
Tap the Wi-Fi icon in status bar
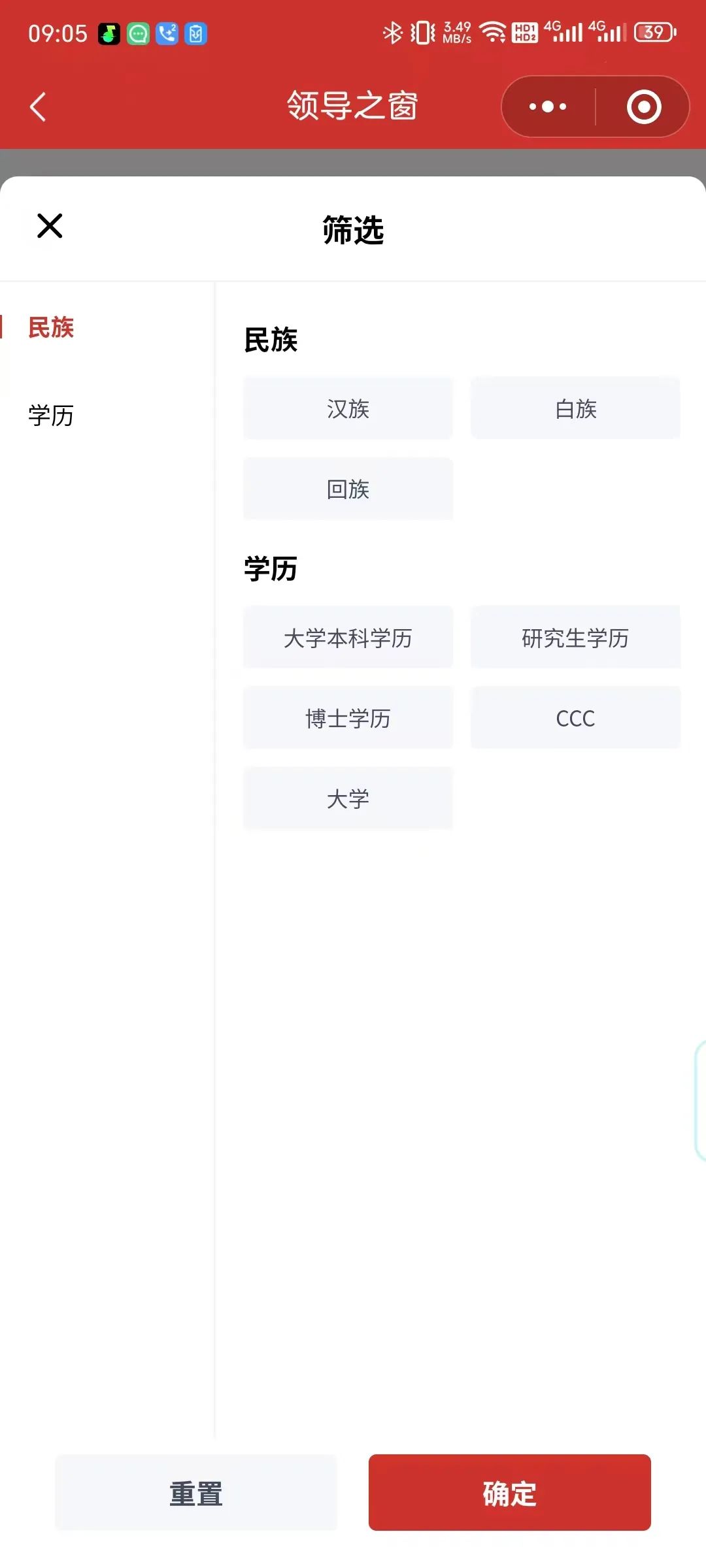tap(493, 32)
